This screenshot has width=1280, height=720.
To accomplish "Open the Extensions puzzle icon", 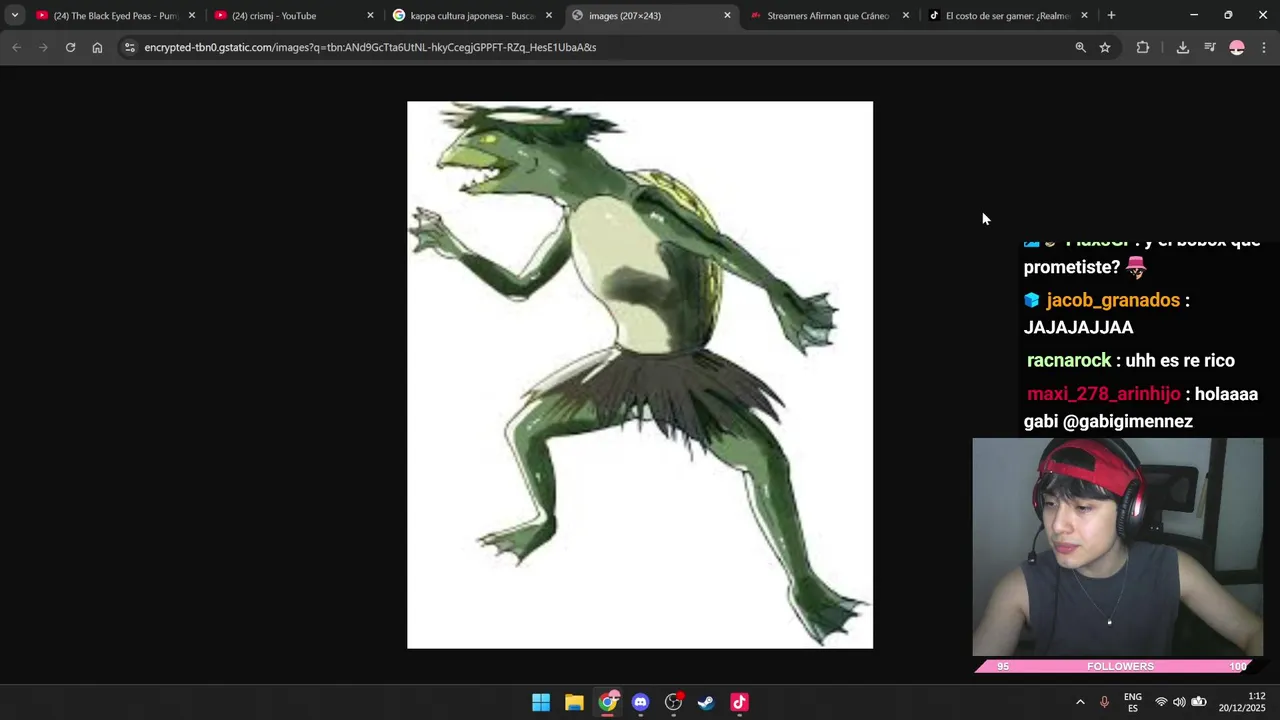I will [x=1143, y=47].
